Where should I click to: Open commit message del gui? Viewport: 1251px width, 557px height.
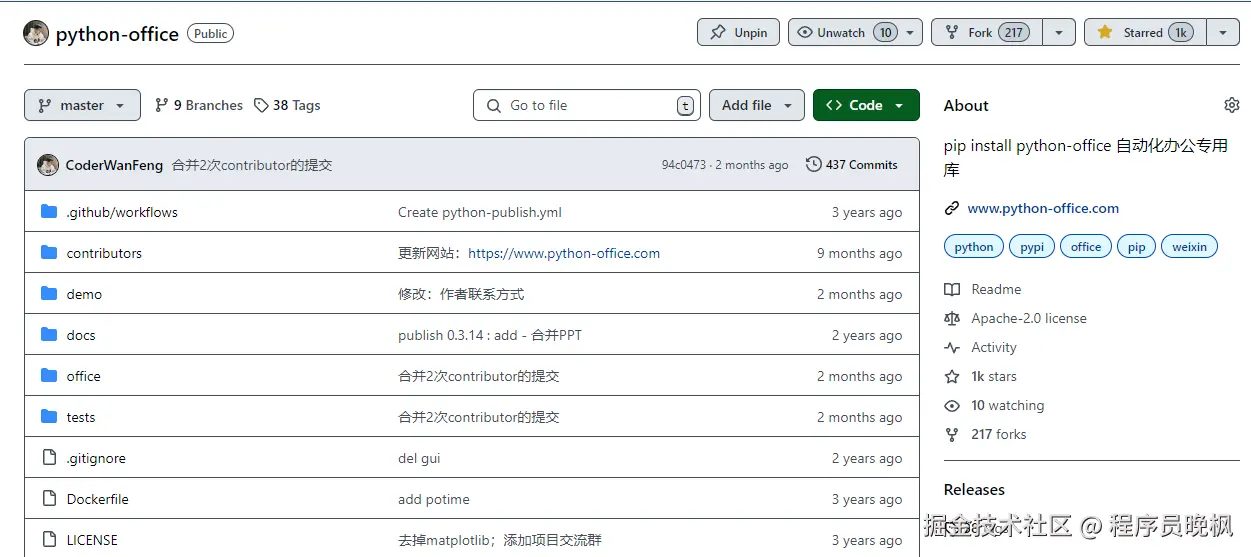pos(419,458)
